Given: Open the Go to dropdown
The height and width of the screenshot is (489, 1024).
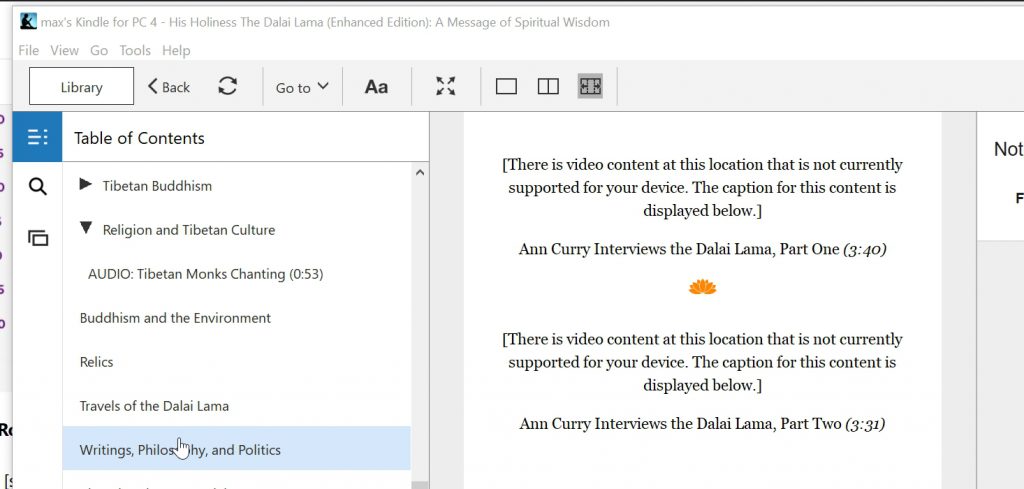Looking at the screenshot, I should [x=302, y=87].
